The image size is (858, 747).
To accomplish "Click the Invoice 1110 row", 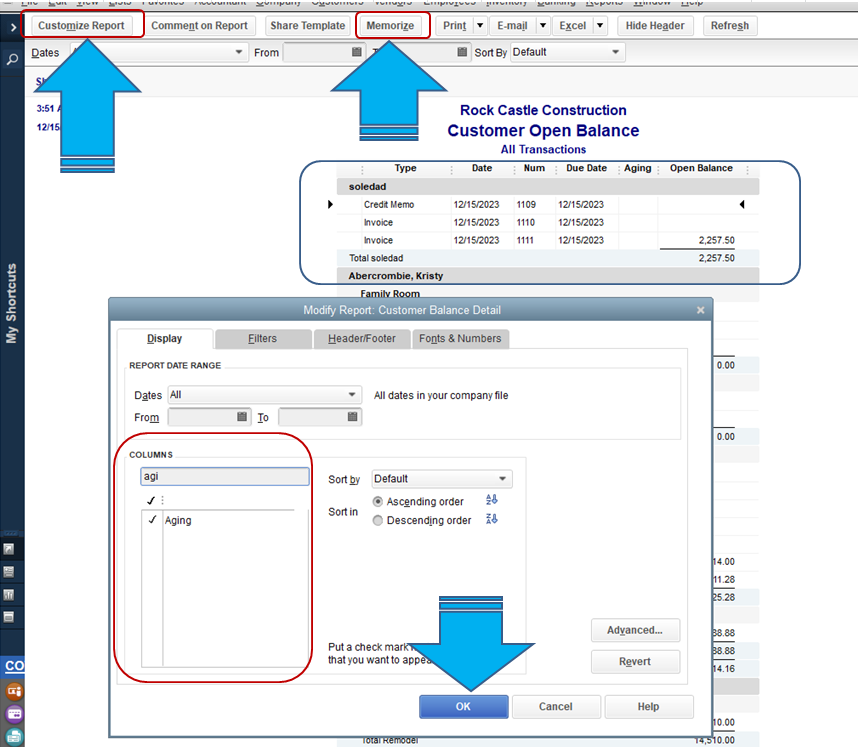I will (x=548, y=223).
